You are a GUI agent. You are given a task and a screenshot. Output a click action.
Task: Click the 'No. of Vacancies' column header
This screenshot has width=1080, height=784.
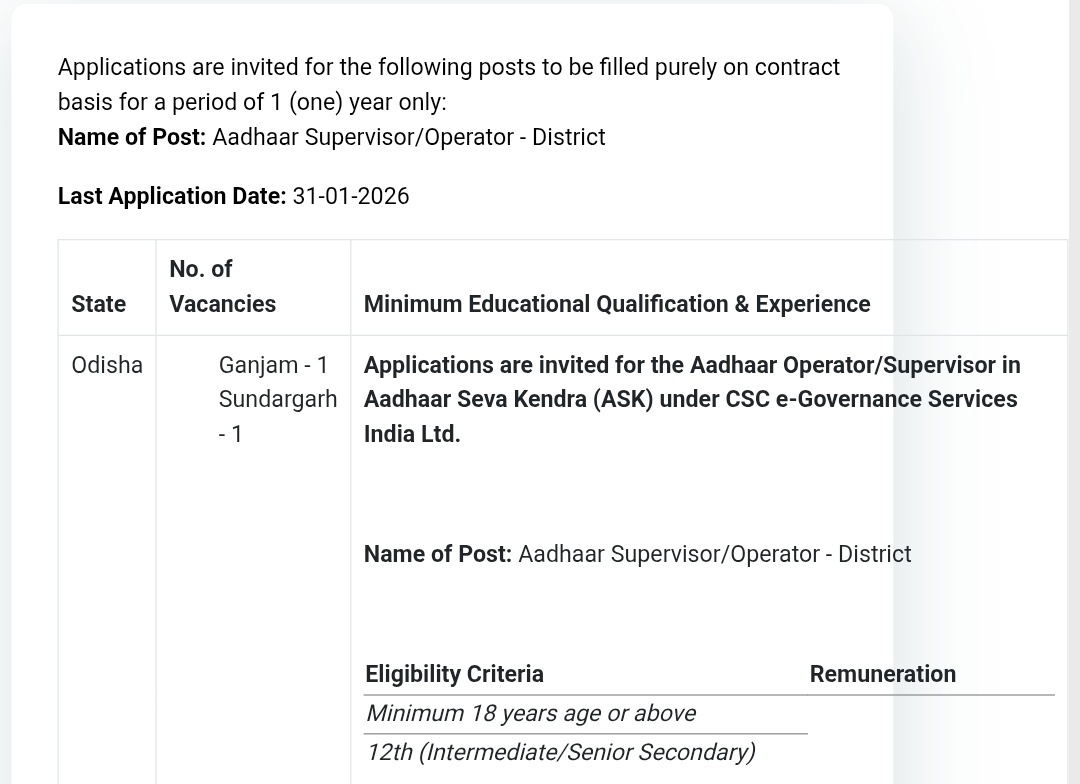[222, 287]
